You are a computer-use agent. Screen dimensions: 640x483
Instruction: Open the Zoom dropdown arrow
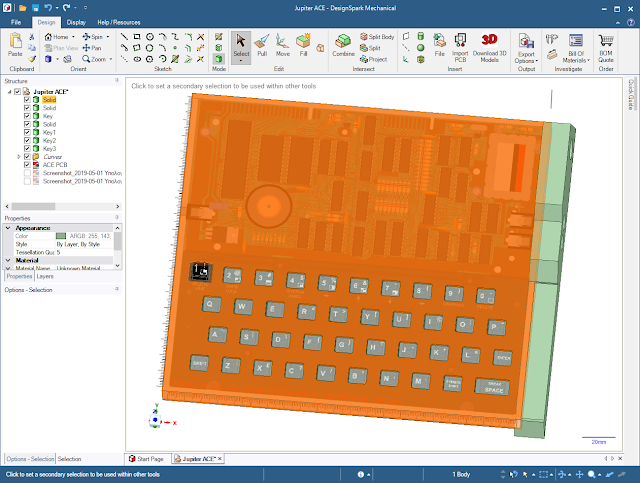pos(111,59)
